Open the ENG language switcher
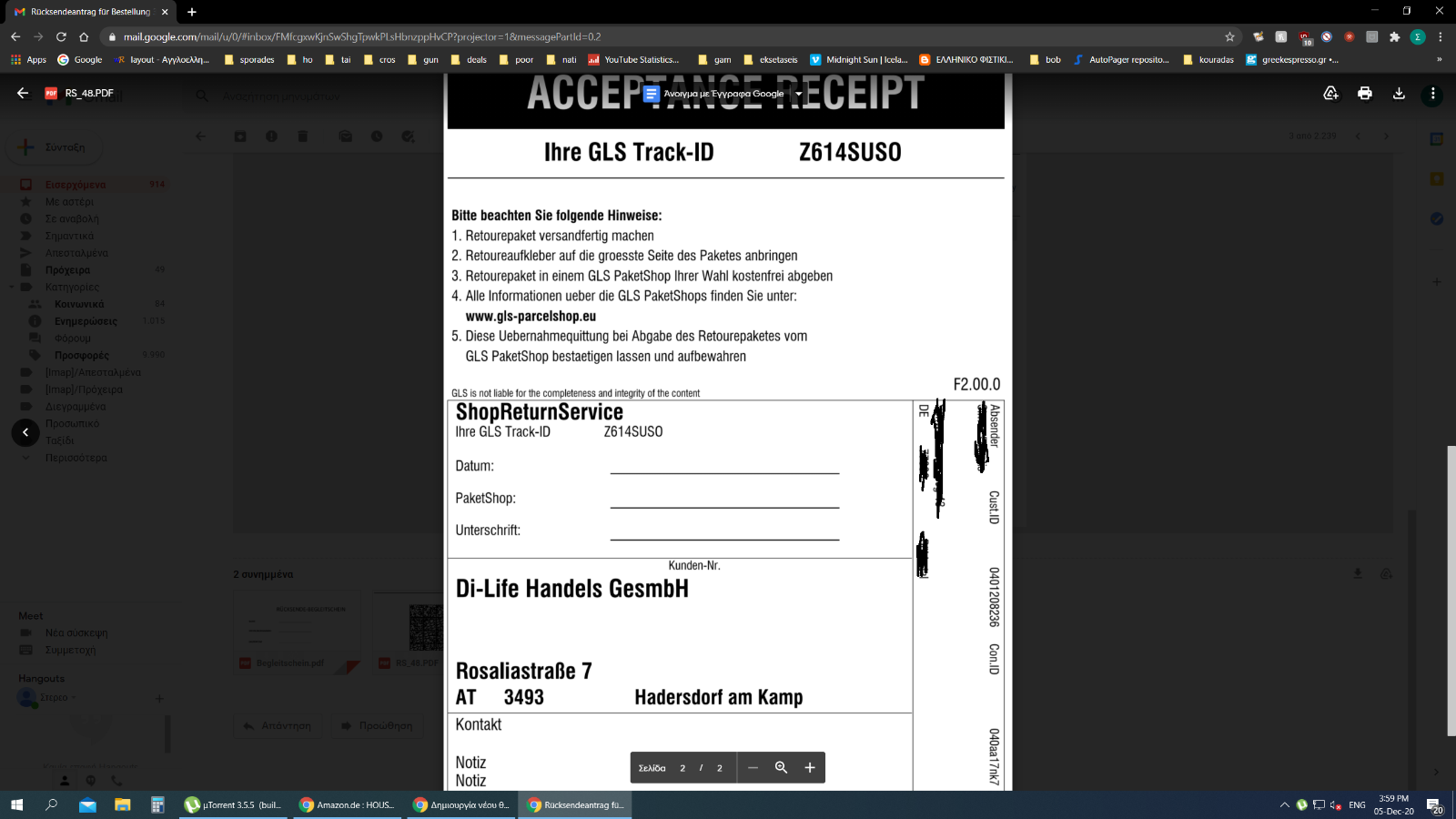The height and width of the screenshot is (819, 1456). [1357, 804]
